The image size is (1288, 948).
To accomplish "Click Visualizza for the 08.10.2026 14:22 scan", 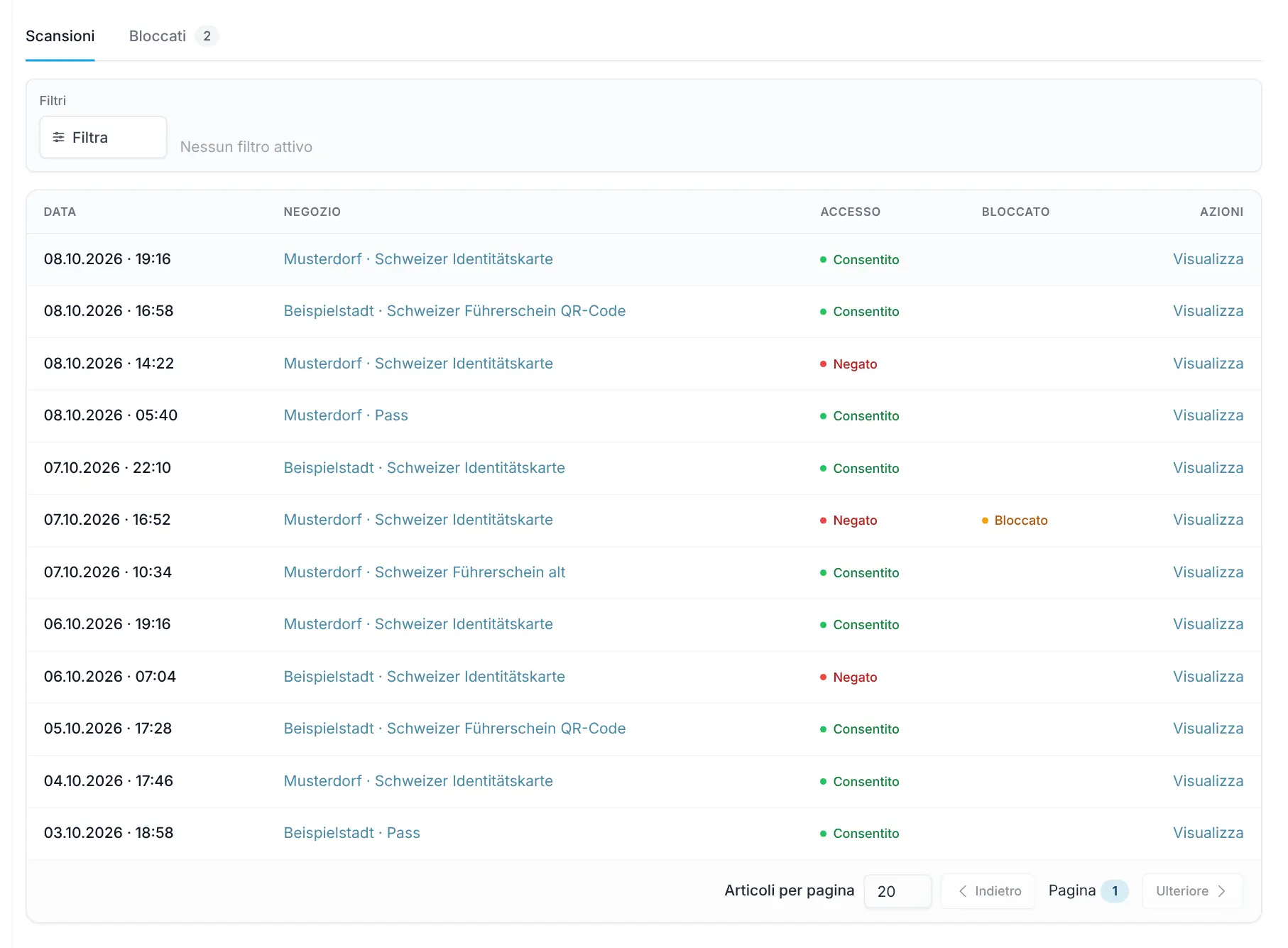I will pyautogui.click(x=1208, y=364).
